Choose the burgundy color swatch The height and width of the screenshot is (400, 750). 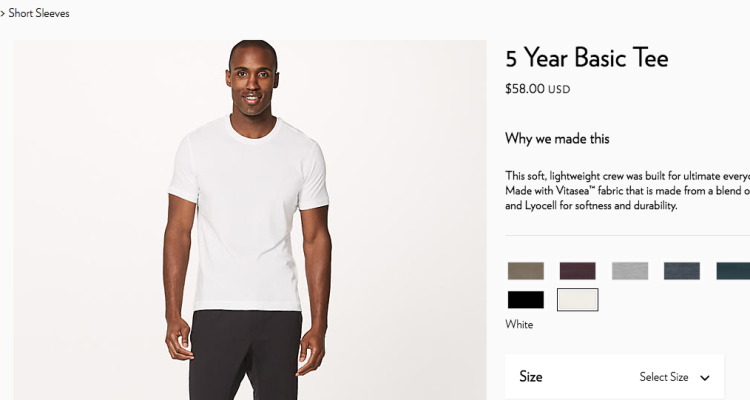point(578,271)
